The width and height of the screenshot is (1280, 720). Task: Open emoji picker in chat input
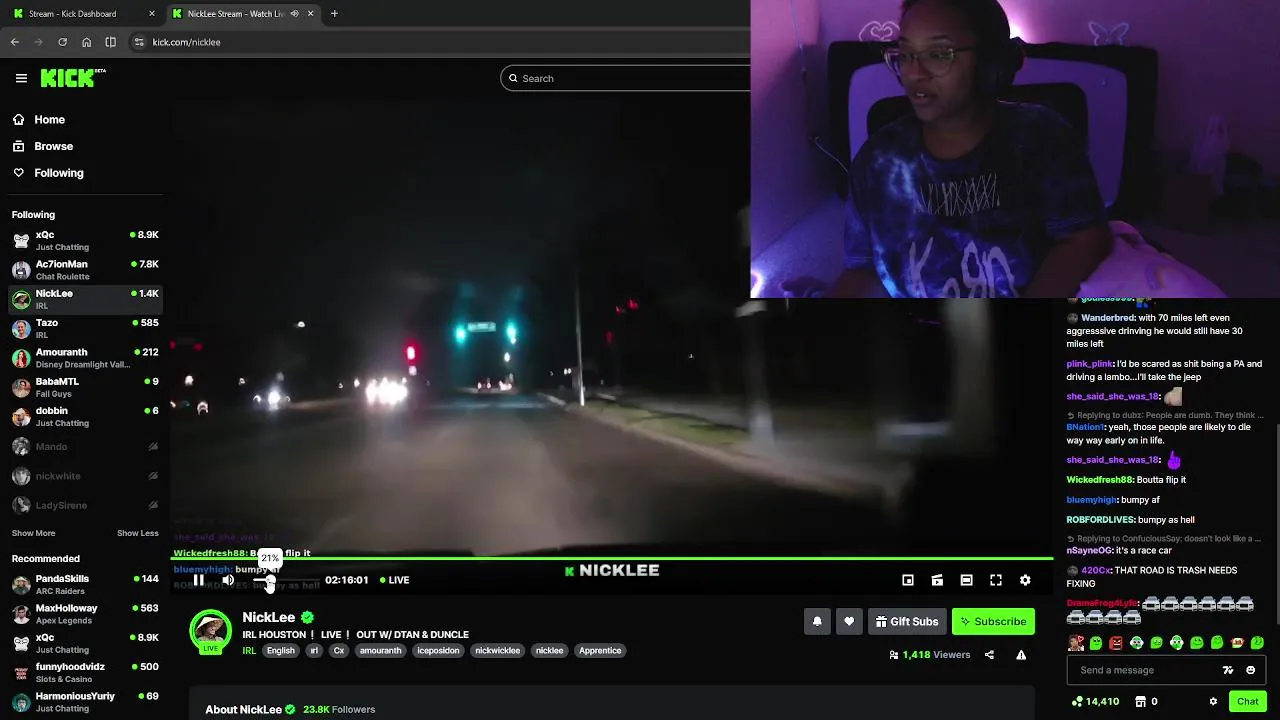[1250, 670]
